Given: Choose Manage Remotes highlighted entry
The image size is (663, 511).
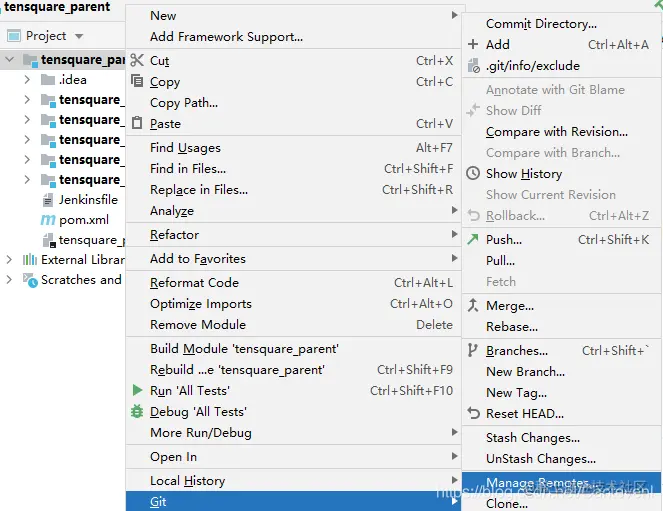Looking at the screenshot, I should [x=562, y=483].
